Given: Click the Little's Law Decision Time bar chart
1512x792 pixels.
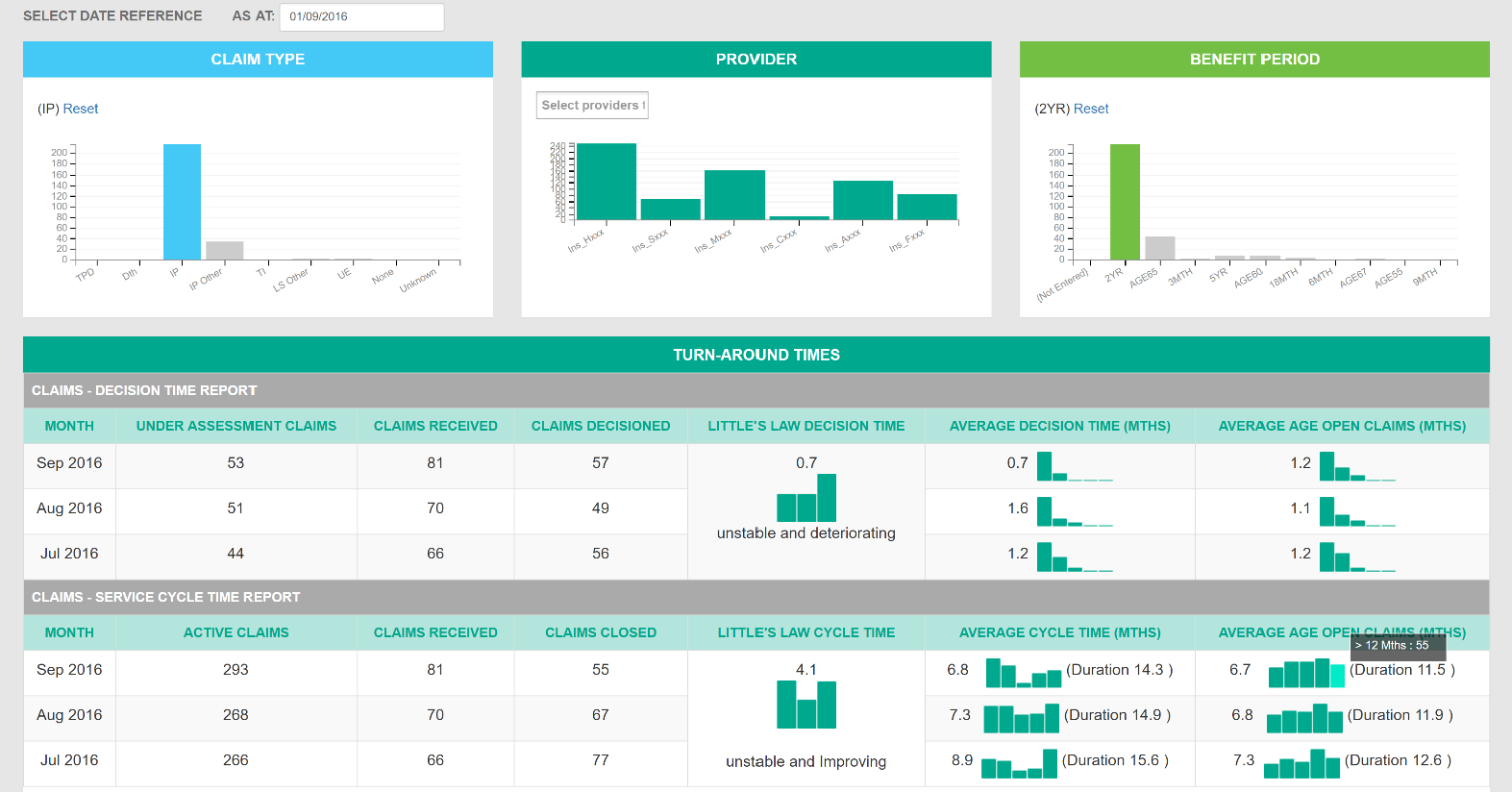Looking at the screenshot, I should [x=806, y=498].
